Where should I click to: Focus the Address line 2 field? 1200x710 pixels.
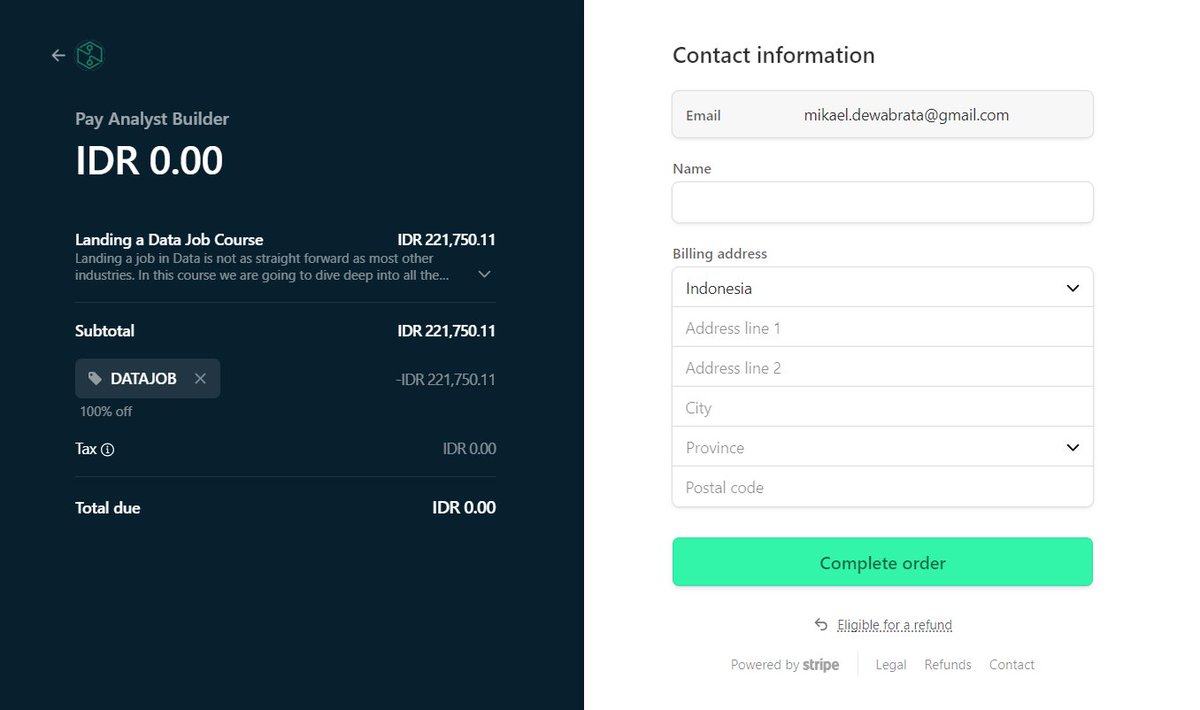(x=883, y=367)
